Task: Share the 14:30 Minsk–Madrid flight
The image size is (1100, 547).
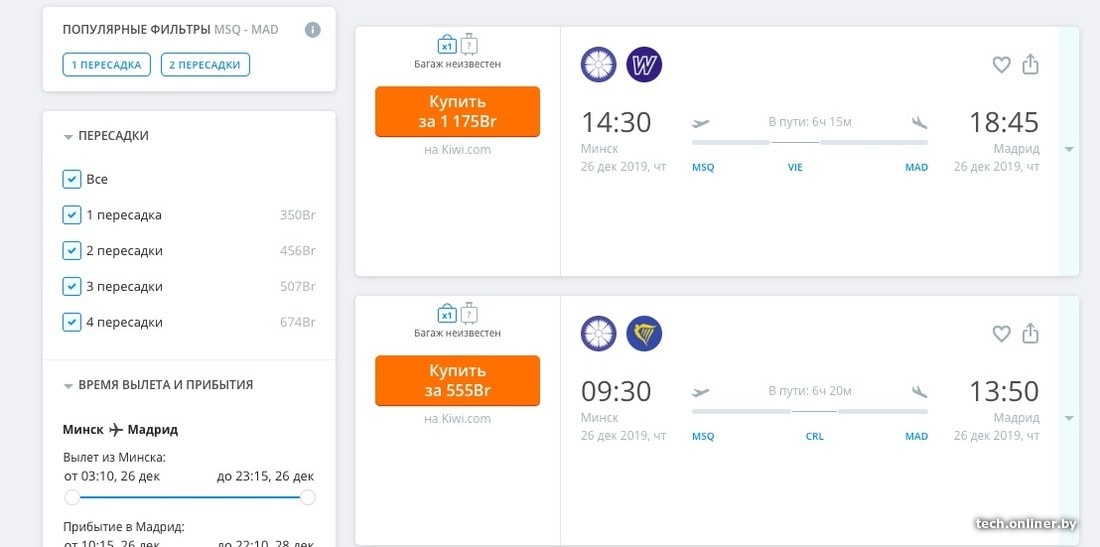Action: click(x=1031, y=65)
